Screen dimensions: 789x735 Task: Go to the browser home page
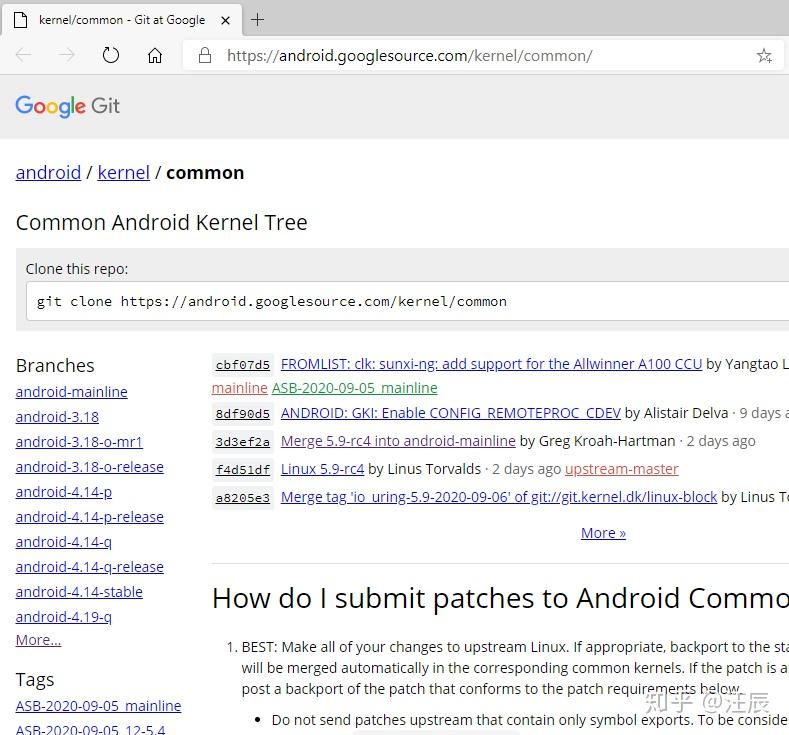tap(155, 56)
